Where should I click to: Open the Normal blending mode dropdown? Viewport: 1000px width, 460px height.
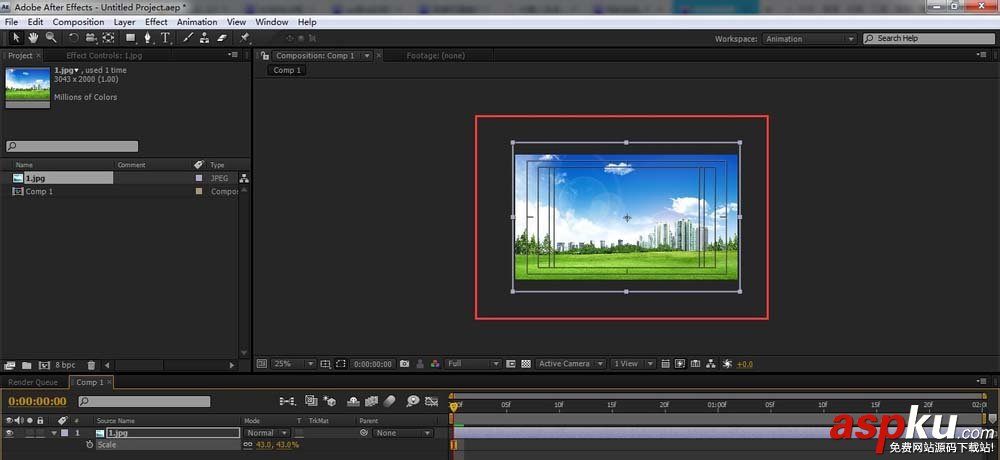point(267,433)
